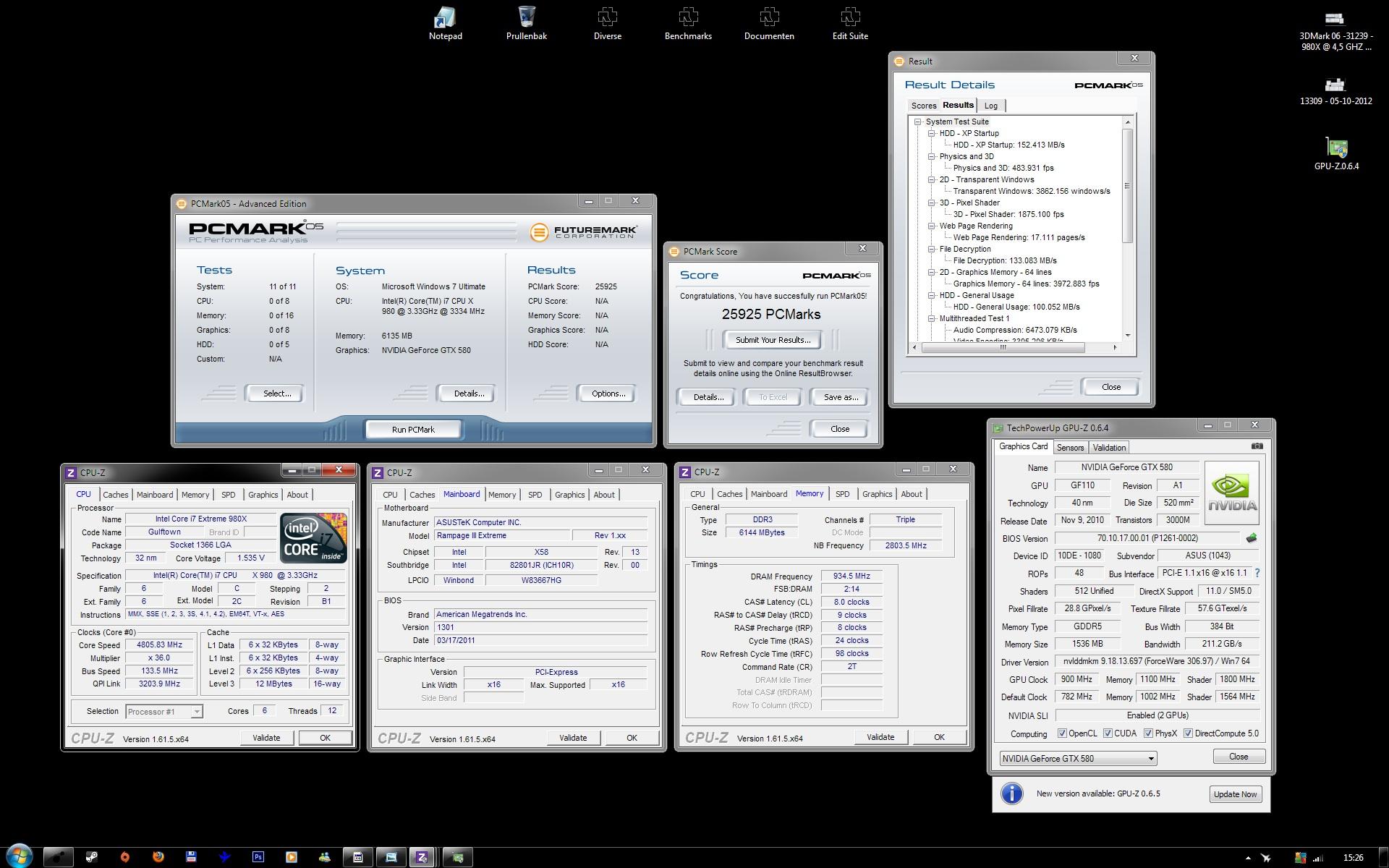Switch to CPU-Z taskbar button
Image resolution: width=1389 pixels, height=868 pixels.
point(422,857)
